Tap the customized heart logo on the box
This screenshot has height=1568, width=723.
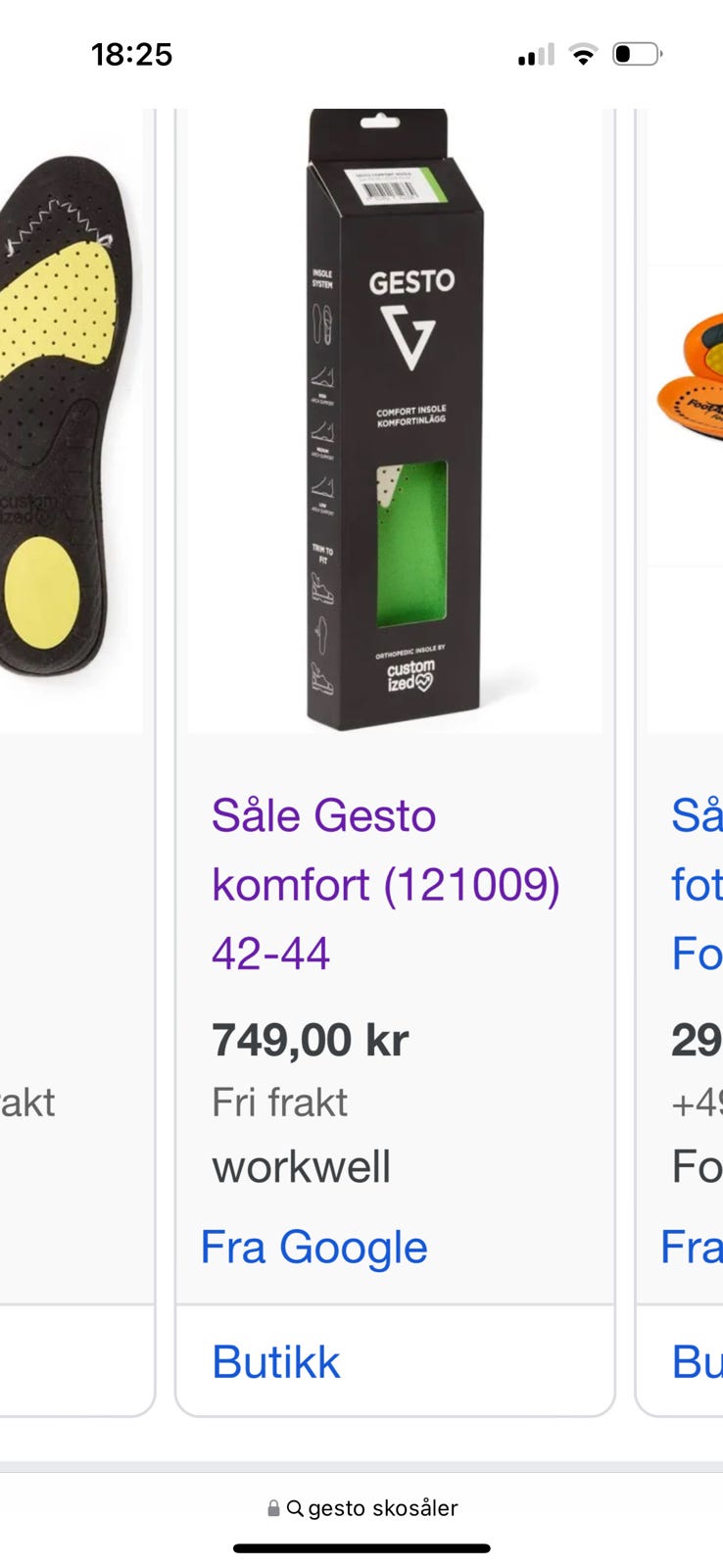click(x=410, y=675)
